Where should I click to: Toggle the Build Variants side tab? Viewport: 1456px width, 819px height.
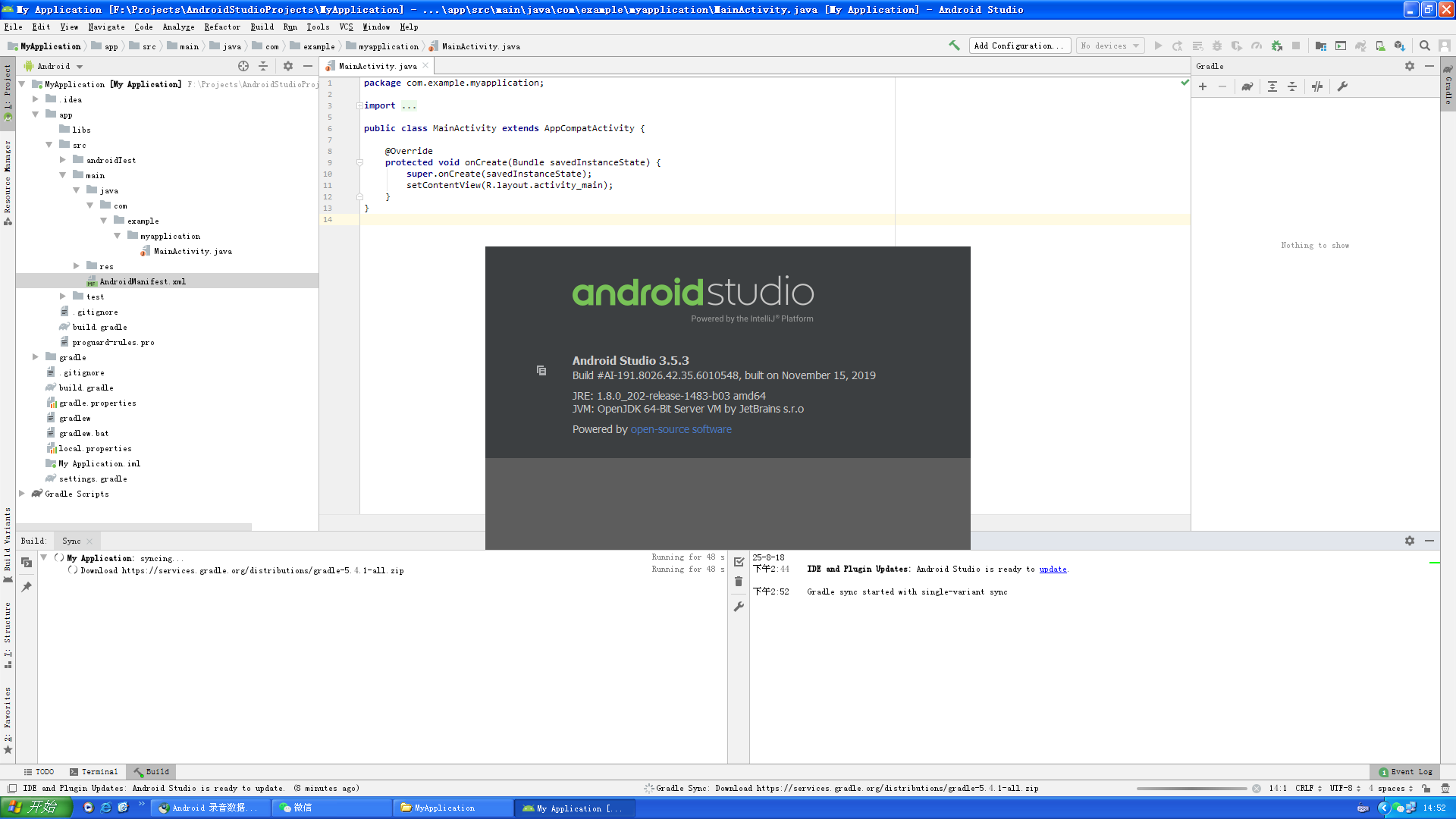tap(8, 544)
